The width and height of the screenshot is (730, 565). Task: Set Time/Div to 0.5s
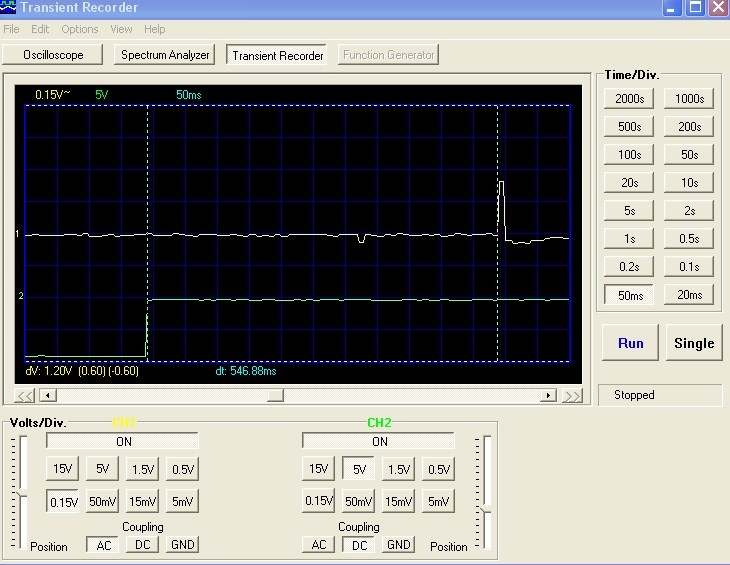[689, 239]
